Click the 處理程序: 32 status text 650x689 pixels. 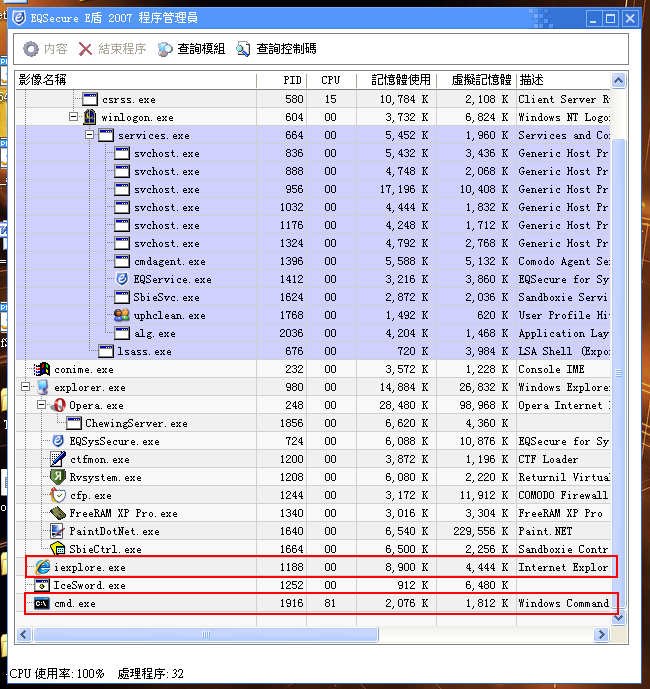click(151, 674)
